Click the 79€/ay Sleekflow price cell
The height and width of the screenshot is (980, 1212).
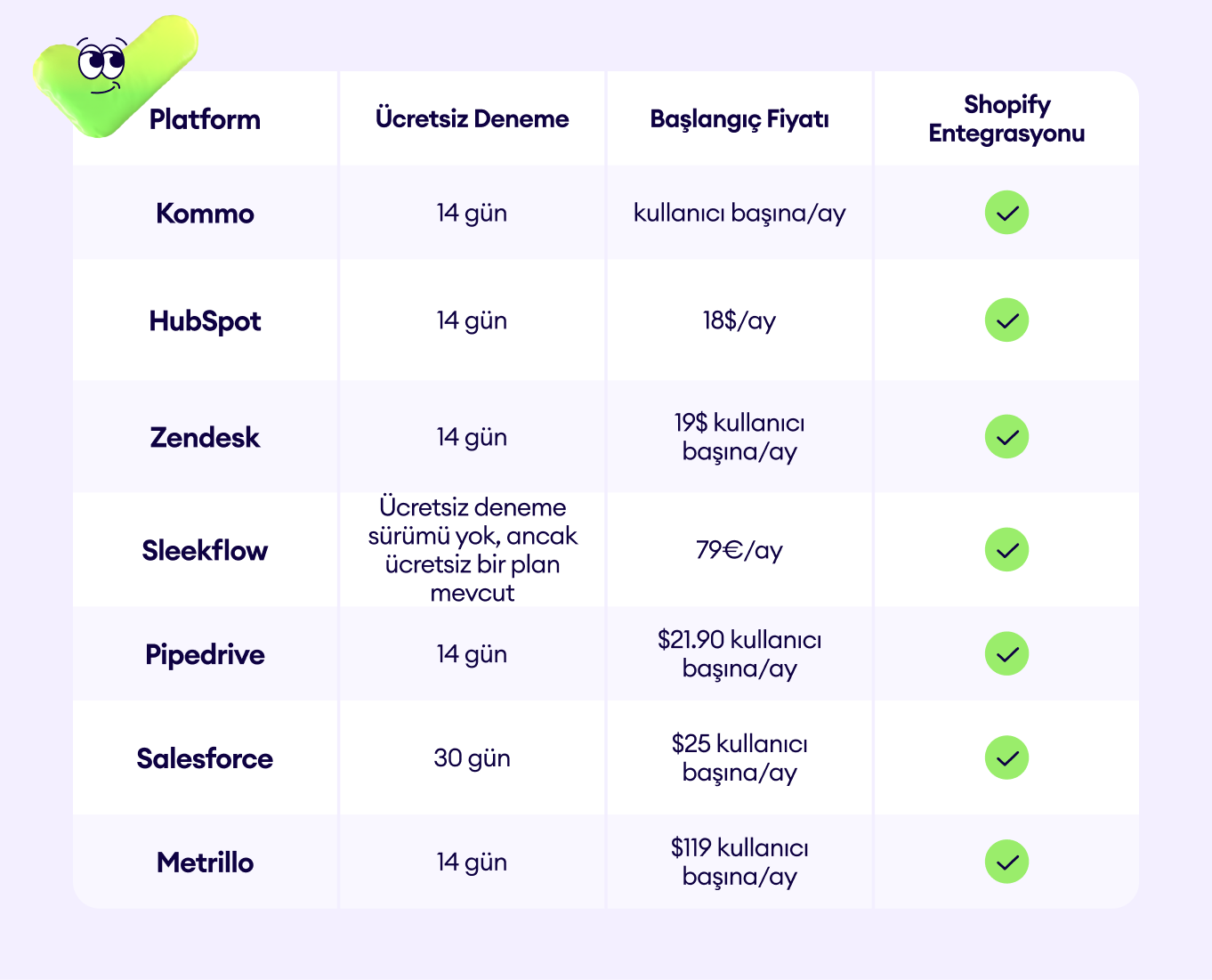tap(739, 550)
